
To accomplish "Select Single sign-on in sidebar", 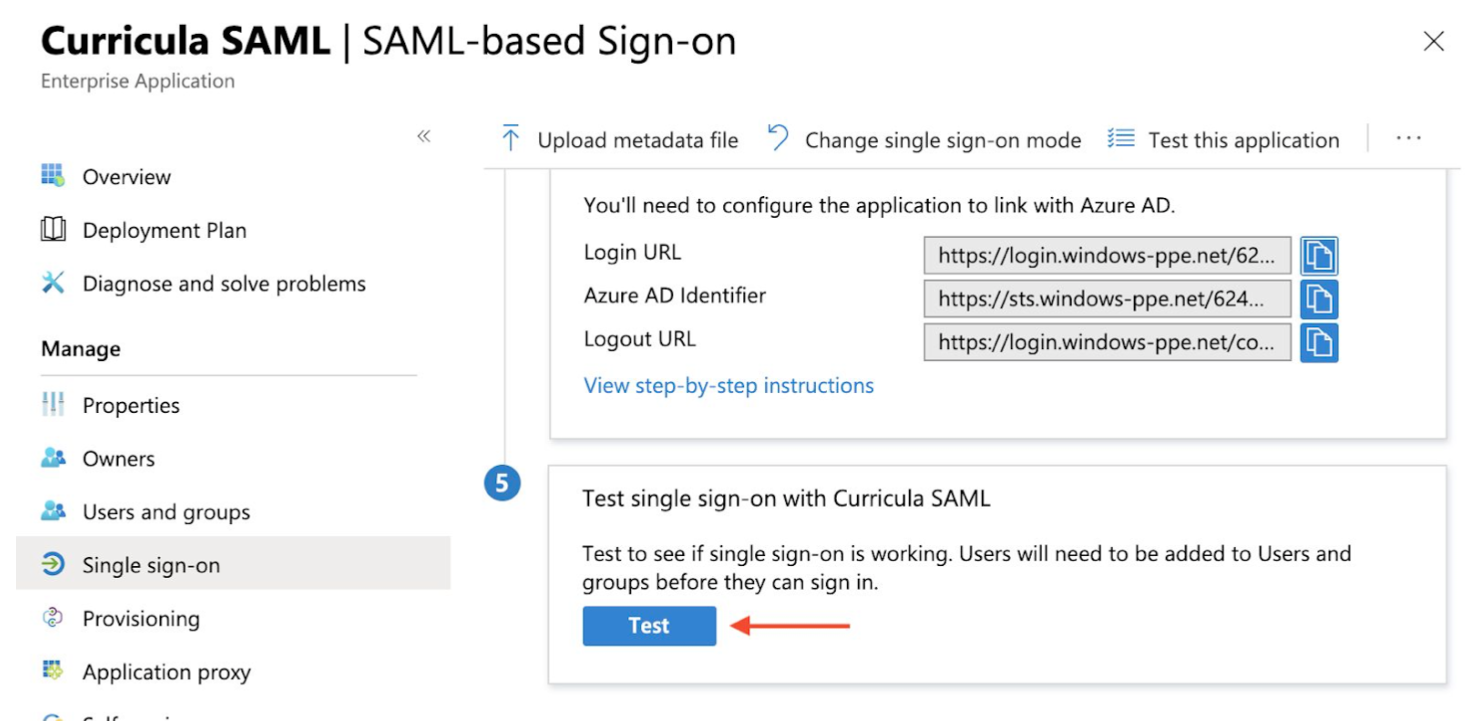I will point(233,565).
